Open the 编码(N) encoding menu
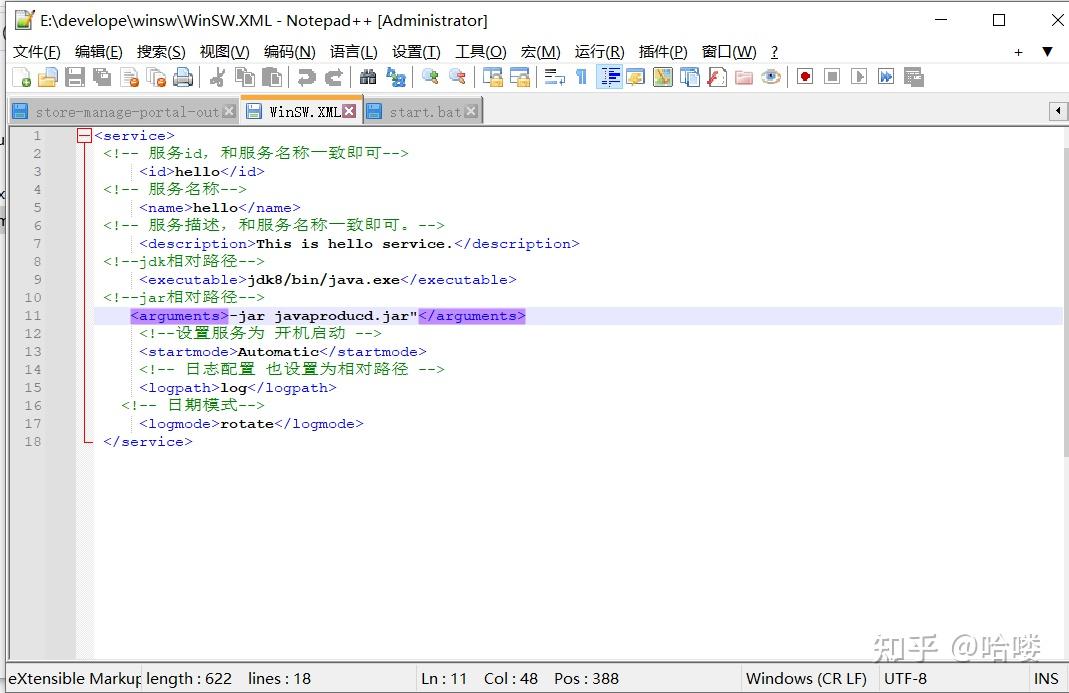 point(289,52)
